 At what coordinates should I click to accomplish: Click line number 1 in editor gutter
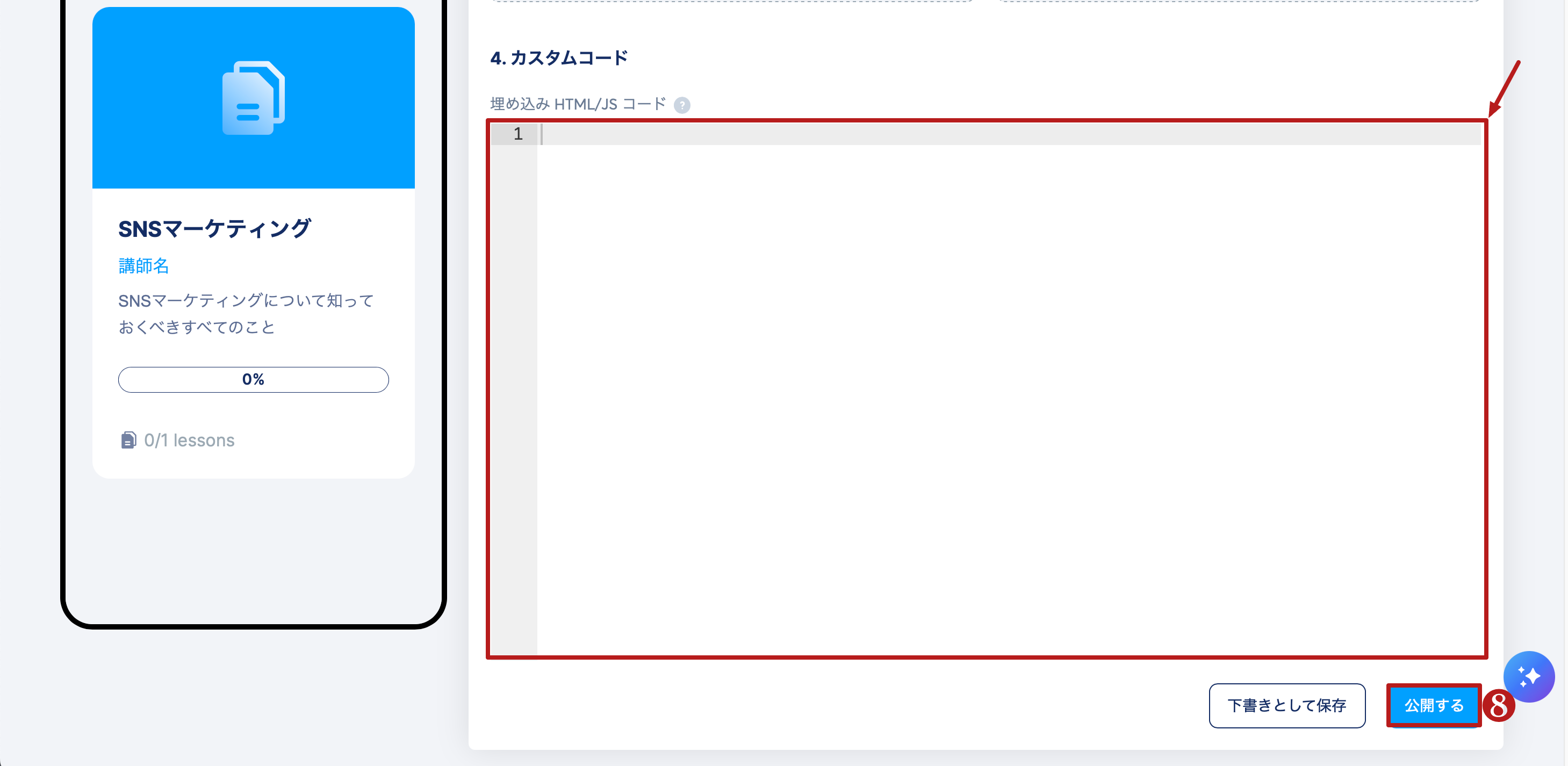coord(517,134)
